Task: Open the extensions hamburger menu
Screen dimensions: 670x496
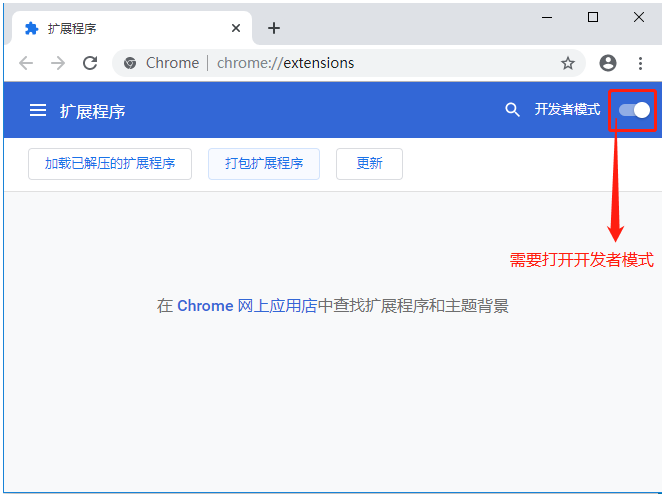Action: point(38,110)
